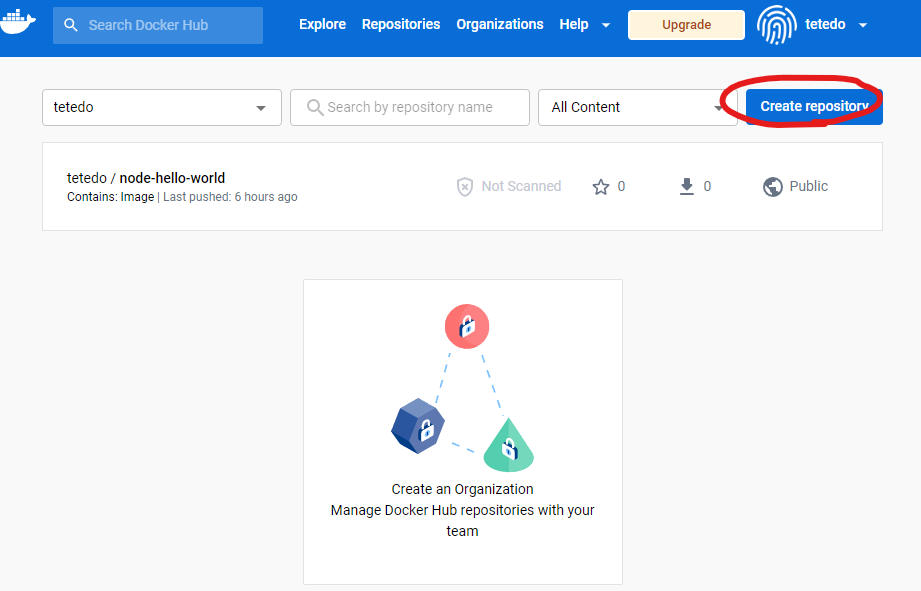Screen dimensions: 921x591
Task: Open the Explore page
Action: [x=322, y=24]
